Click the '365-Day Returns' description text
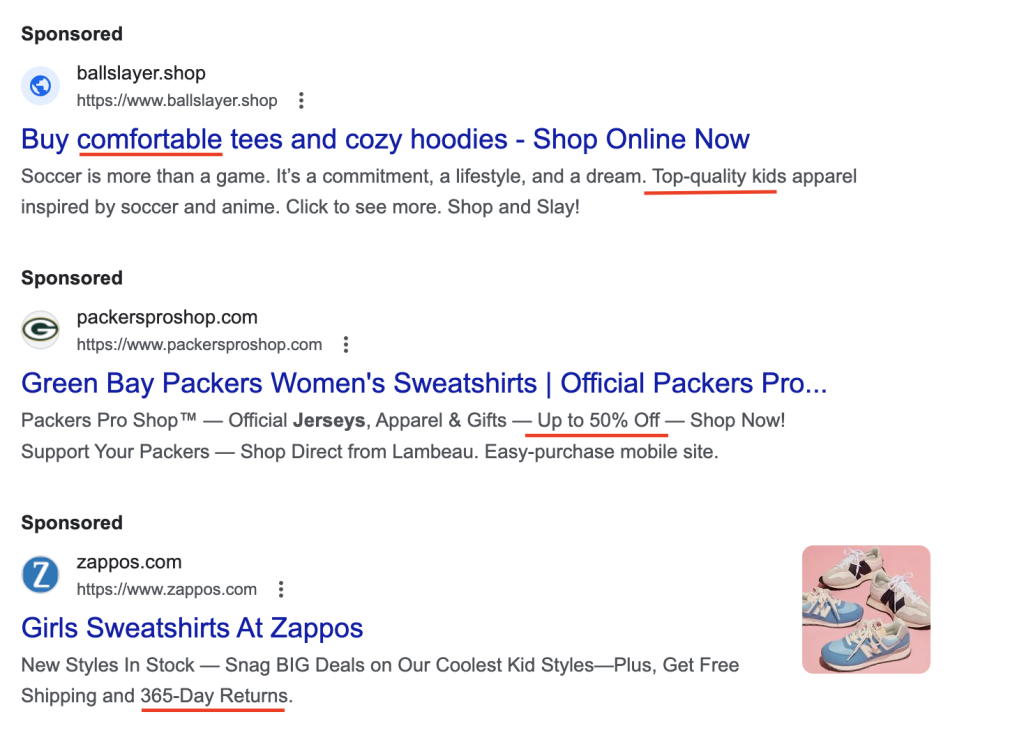The image size is (1024, 749). 214,696
